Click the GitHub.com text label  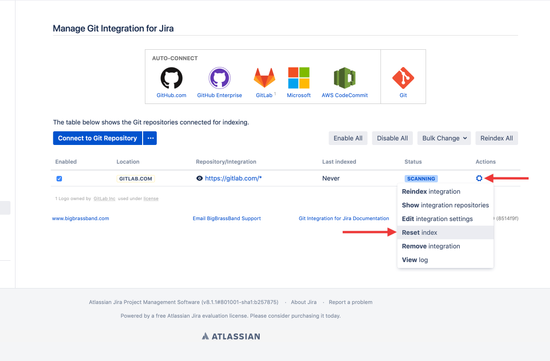coord(171,95)
